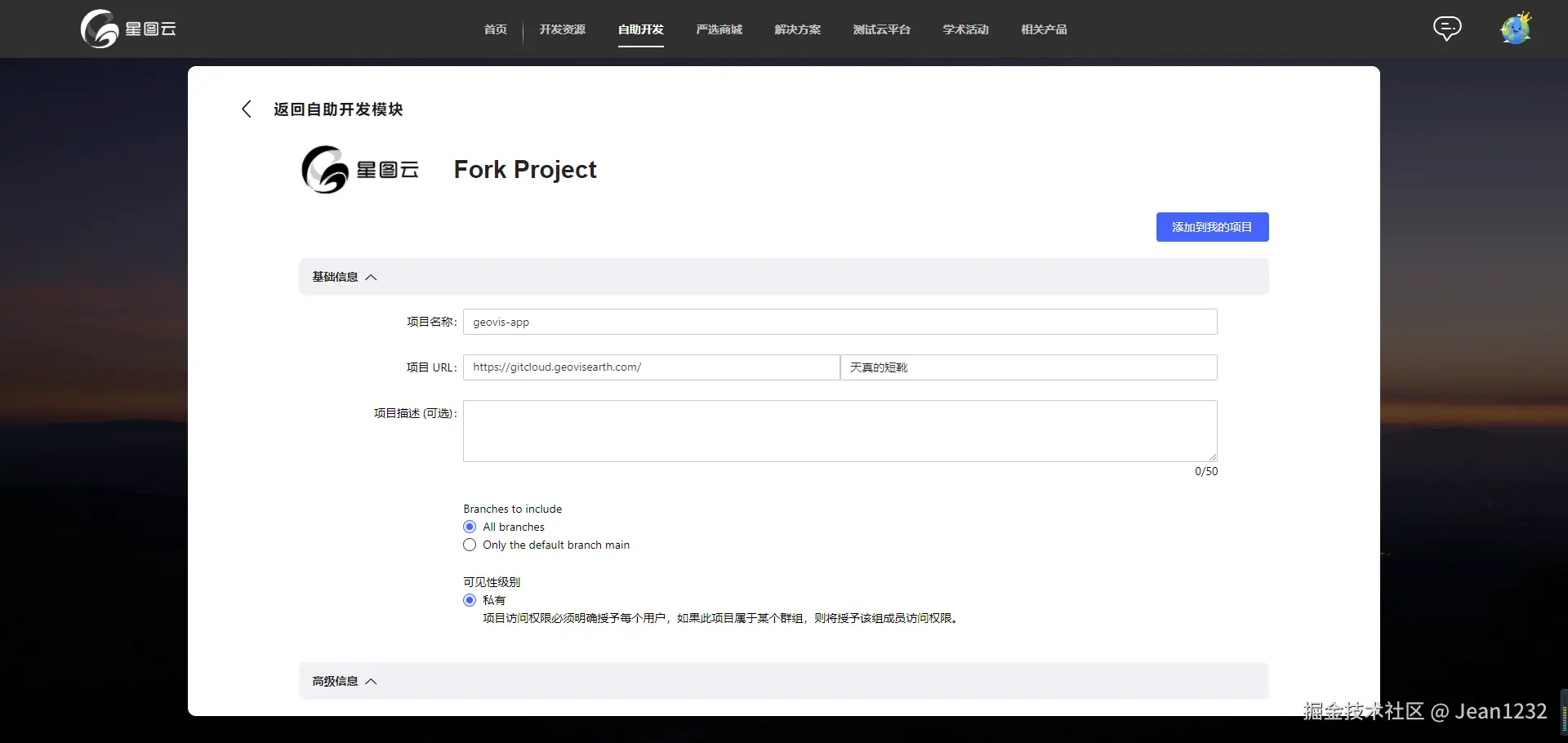Click the 项目访问权限 description text
The image size is (1568, 743).
tap(722, 618)
